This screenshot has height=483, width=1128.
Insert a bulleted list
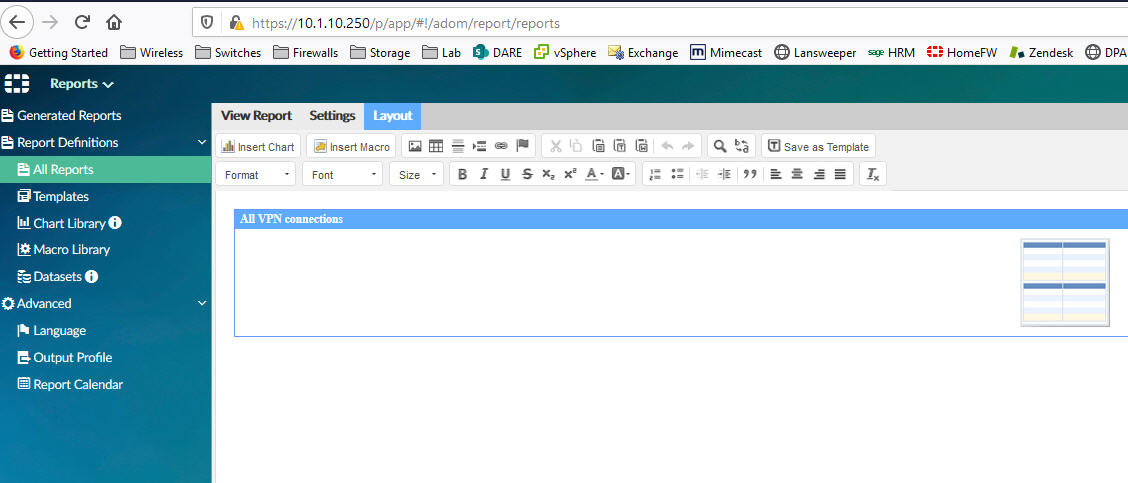pyautogui.click(x=676, y=174)
